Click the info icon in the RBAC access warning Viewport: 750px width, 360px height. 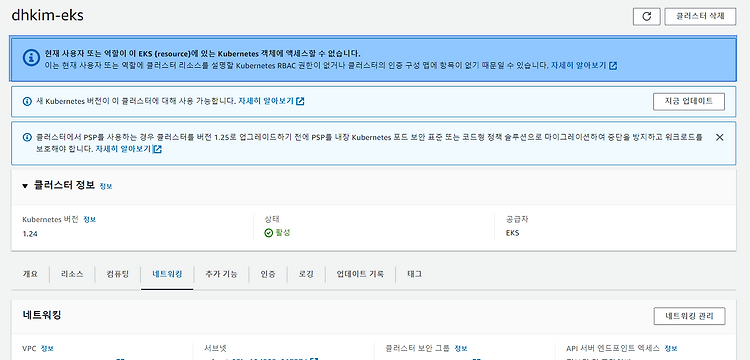pos(31,58)
